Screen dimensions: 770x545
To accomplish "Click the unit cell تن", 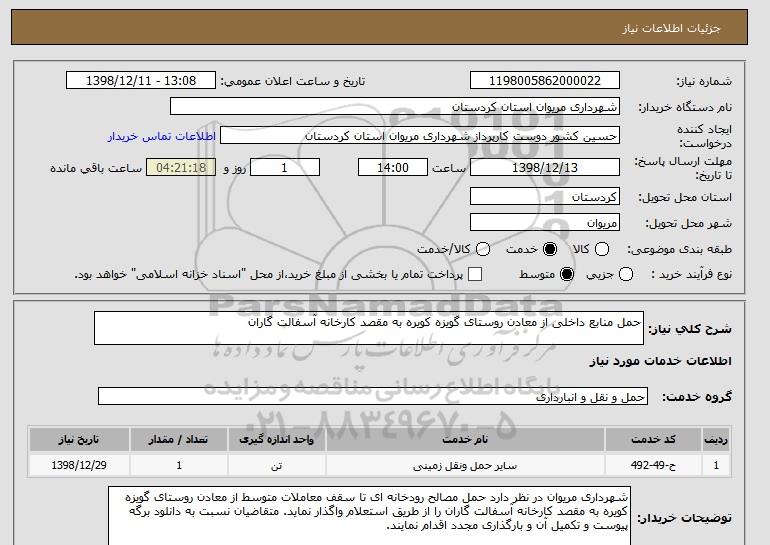I will click(x=276, y=465).
